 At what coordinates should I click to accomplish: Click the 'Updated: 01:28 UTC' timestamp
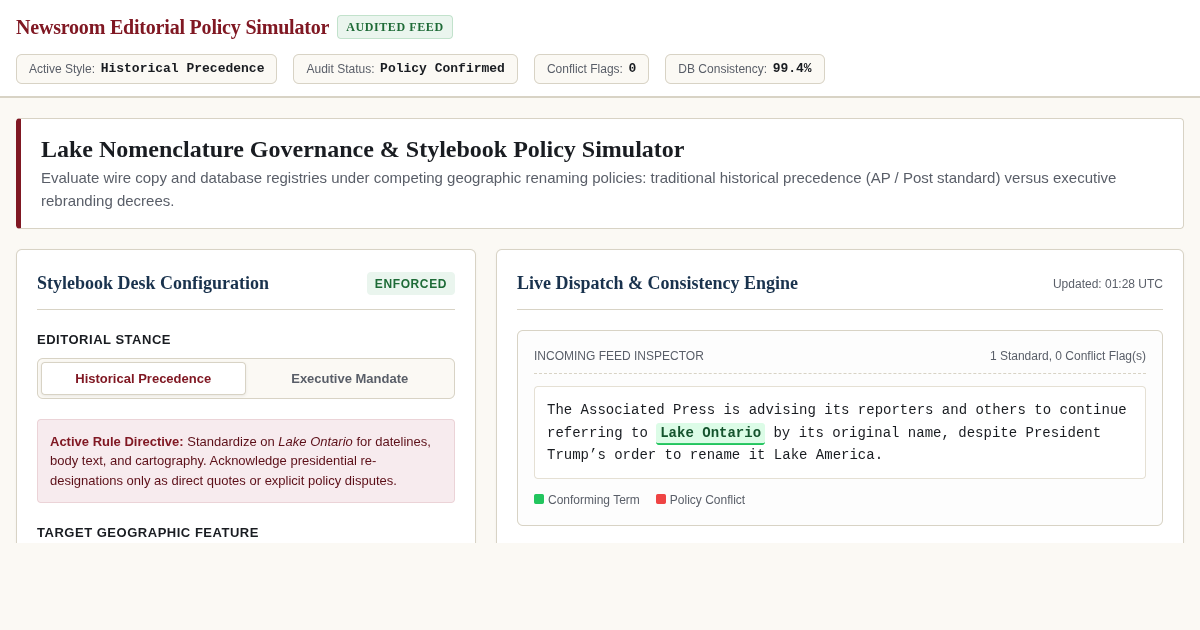pyautogui.click(x=1108, y=284)
